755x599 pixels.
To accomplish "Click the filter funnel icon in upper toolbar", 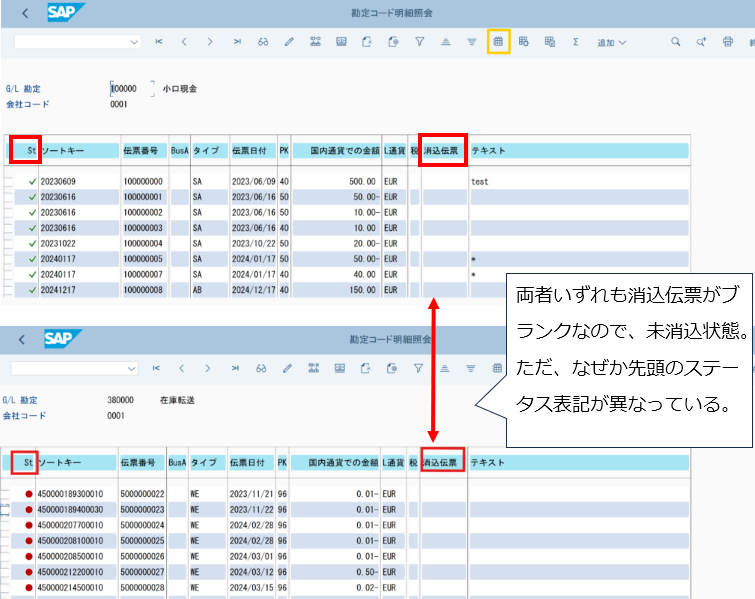I will click(420, 42).
